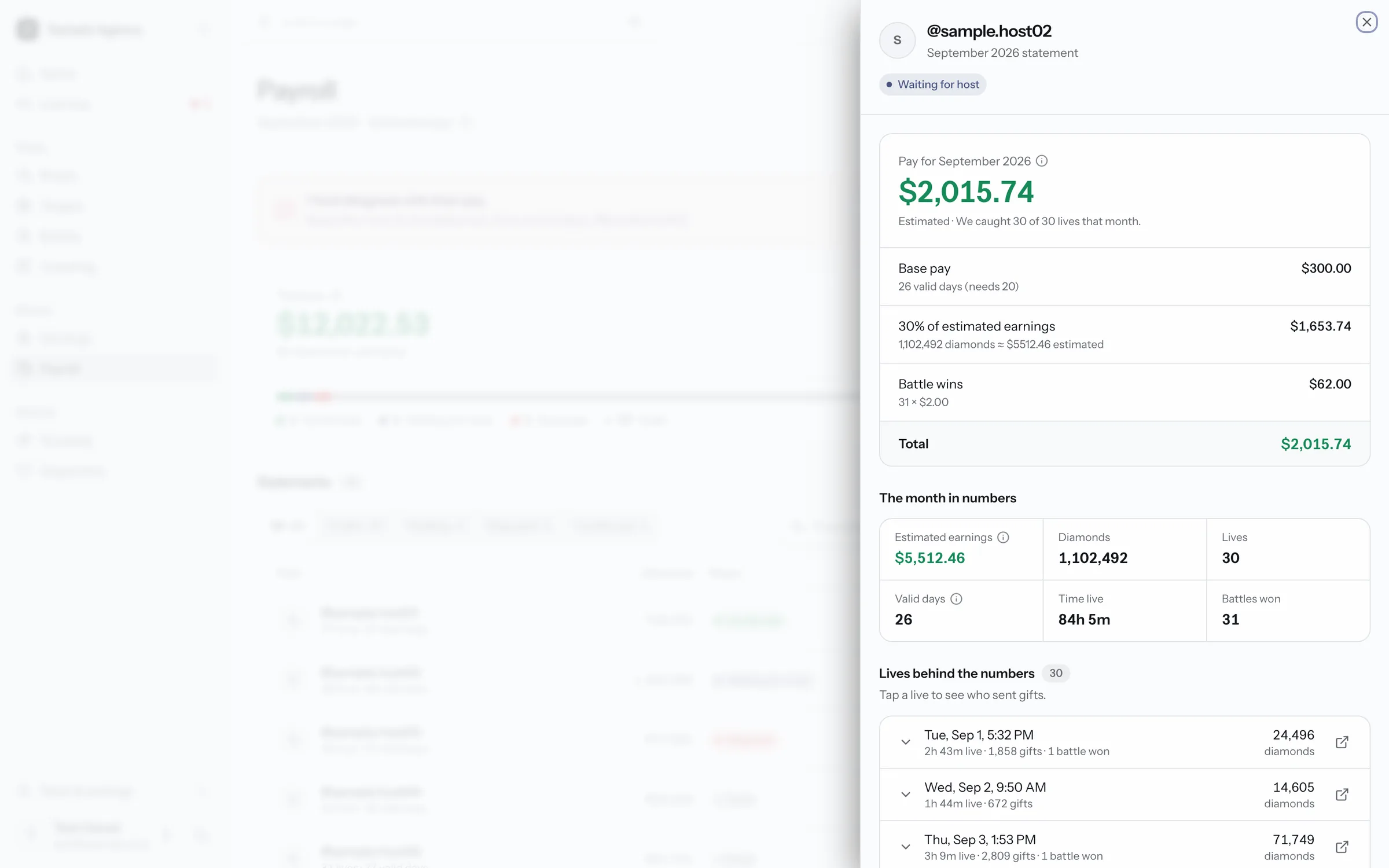Close the statement side panel
The width and height of the screenshot is (1389, 868).
coord(1366,22)
